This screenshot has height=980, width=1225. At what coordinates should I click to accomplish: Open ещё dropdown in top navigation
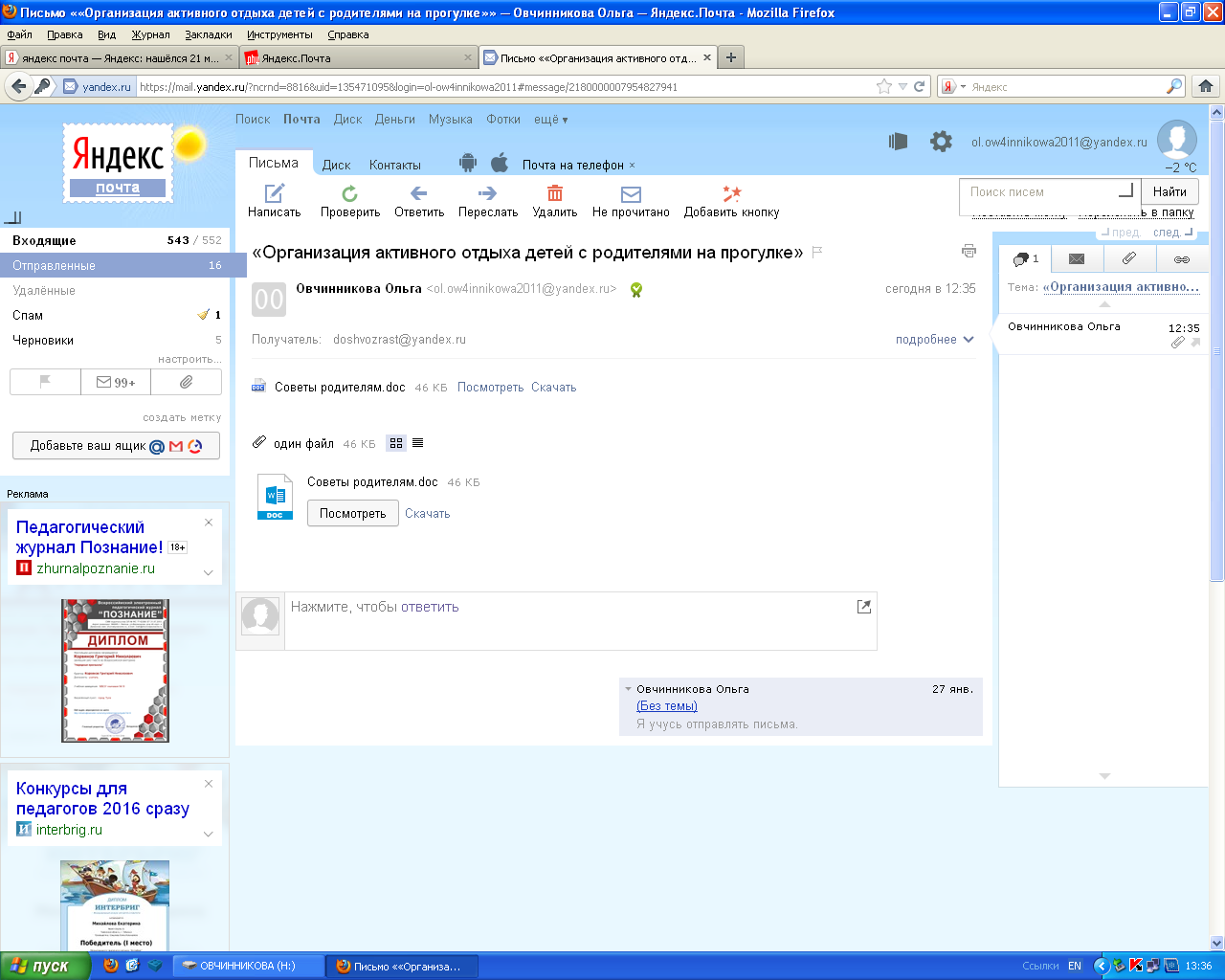coord(551,120)
